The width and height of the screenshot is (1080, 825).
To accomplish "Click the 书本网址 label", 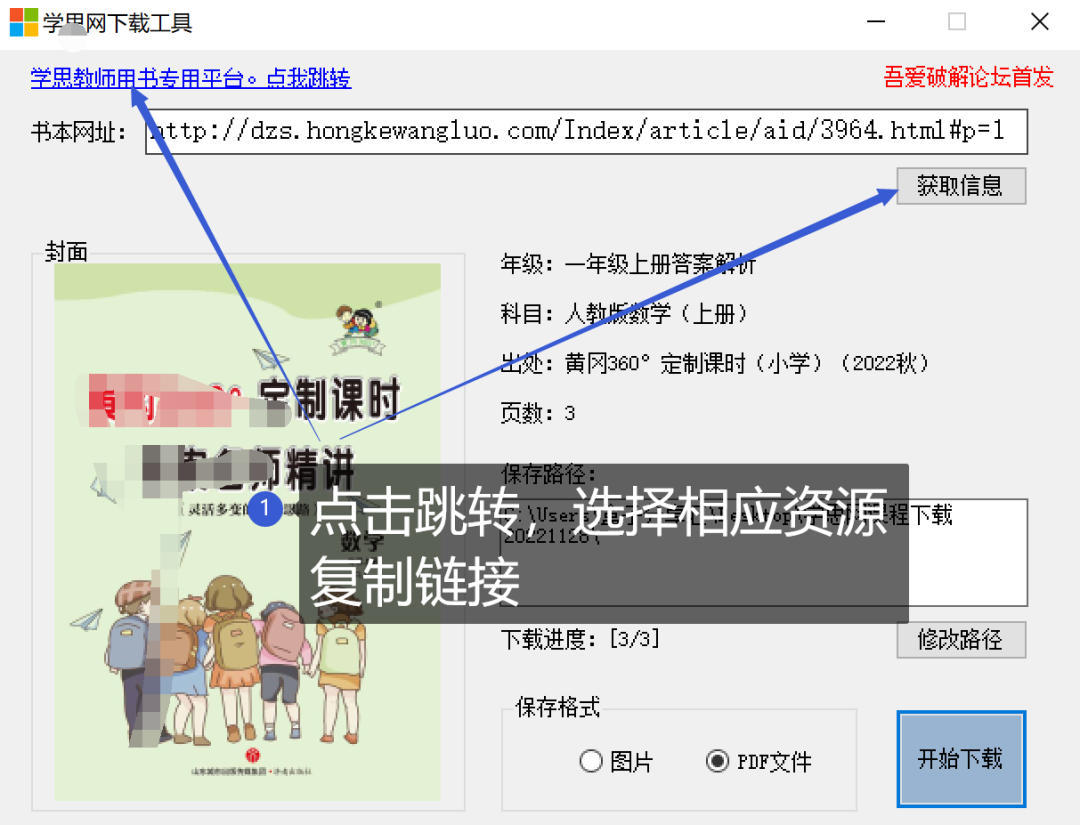I will [79, 132].
